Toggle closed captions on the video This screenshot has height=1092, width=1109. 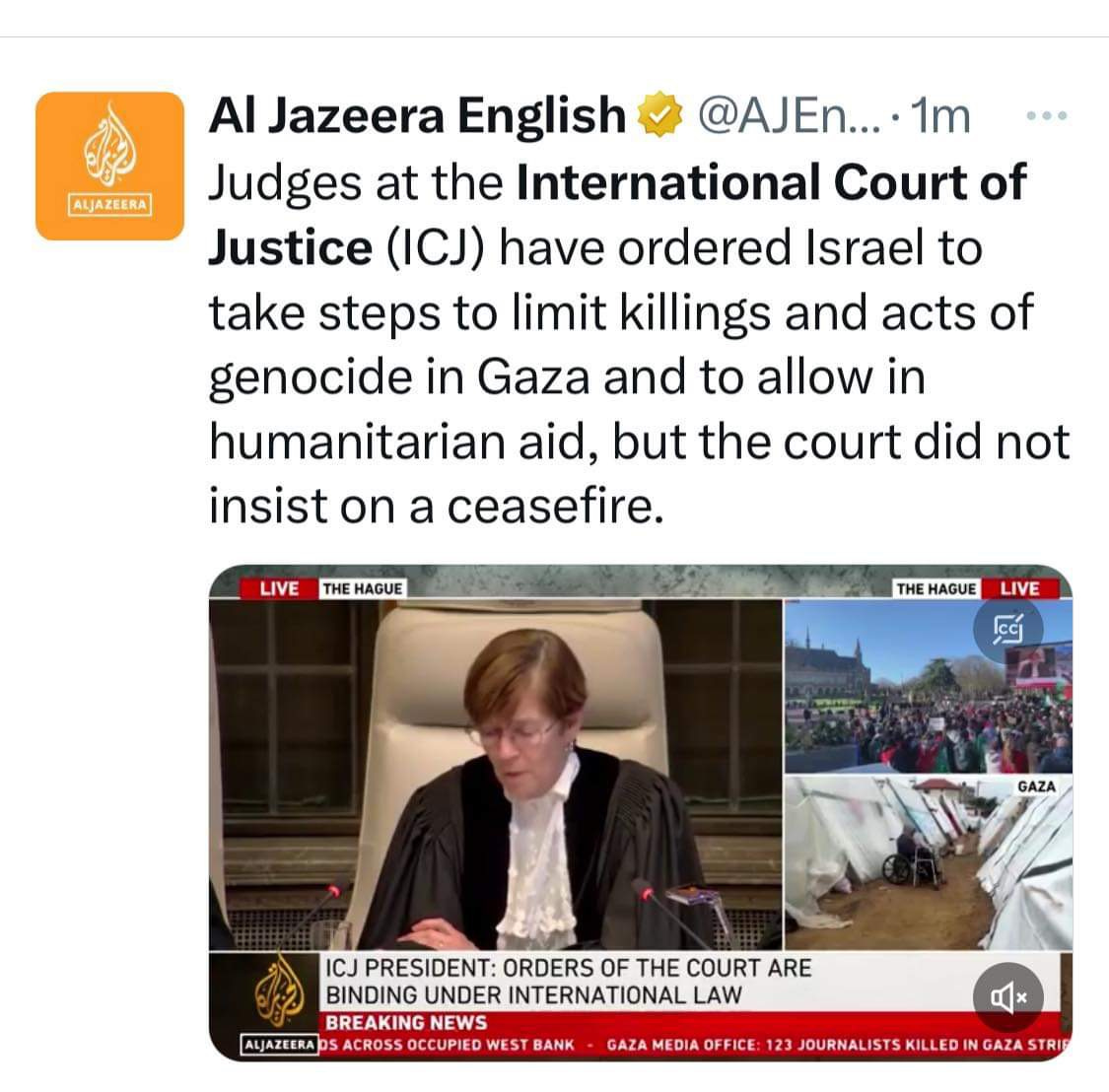[1007, 629]
